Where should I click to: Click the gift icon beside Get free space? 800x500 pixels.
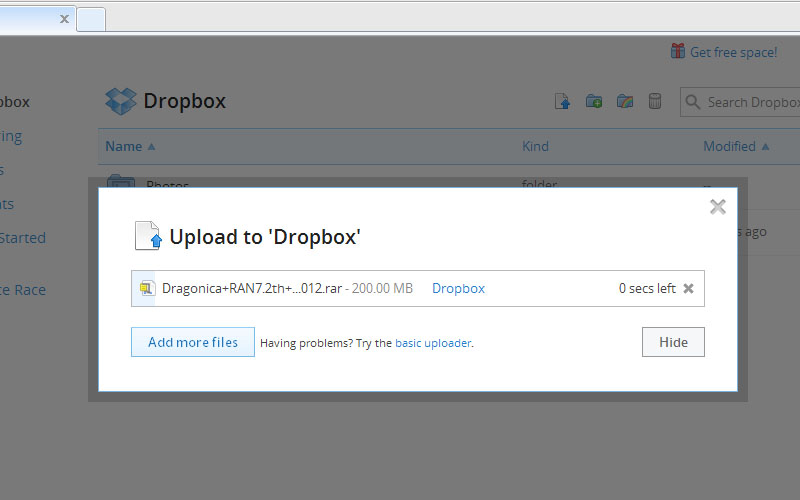point(678,51)
